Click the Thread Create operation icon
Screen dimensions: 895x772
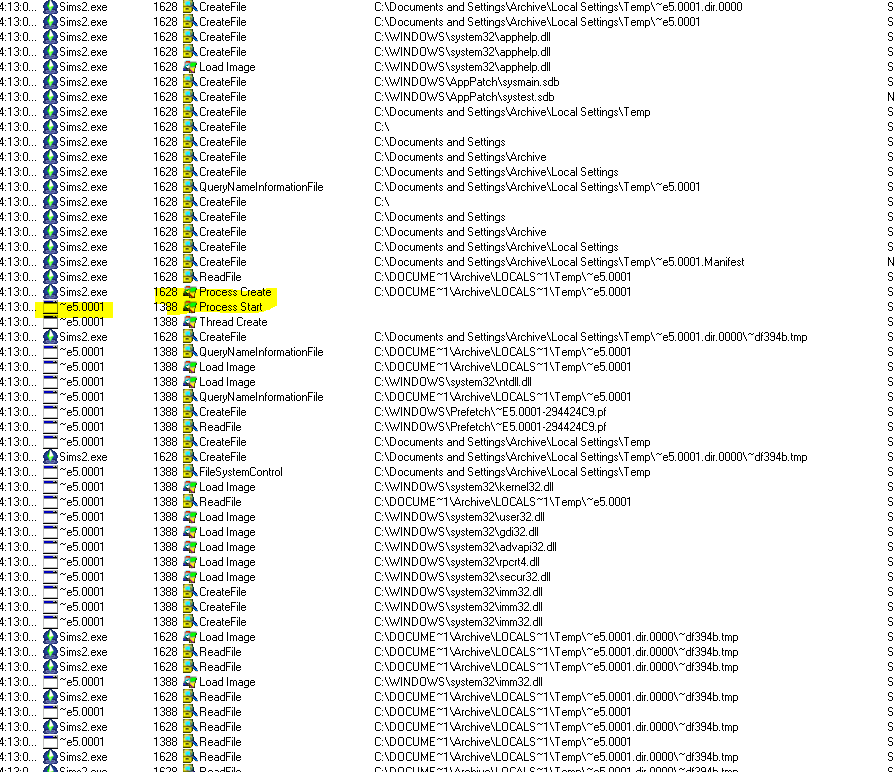(189, 322)
